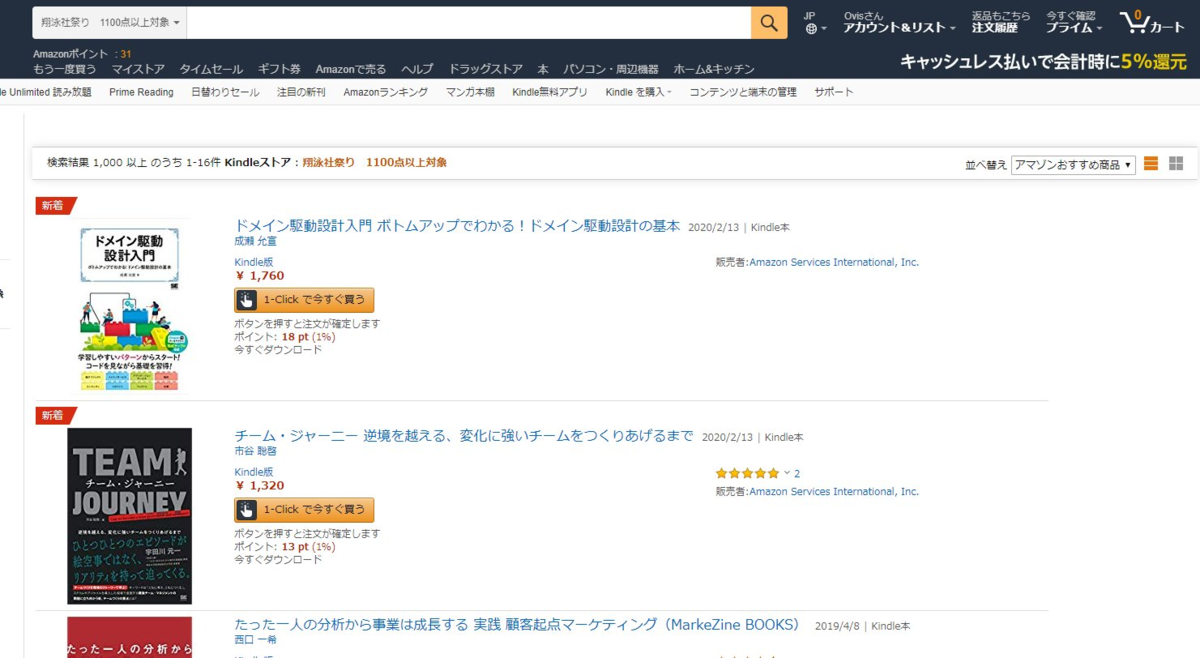Expand プライム dropdown menu

pos(1074,23)
